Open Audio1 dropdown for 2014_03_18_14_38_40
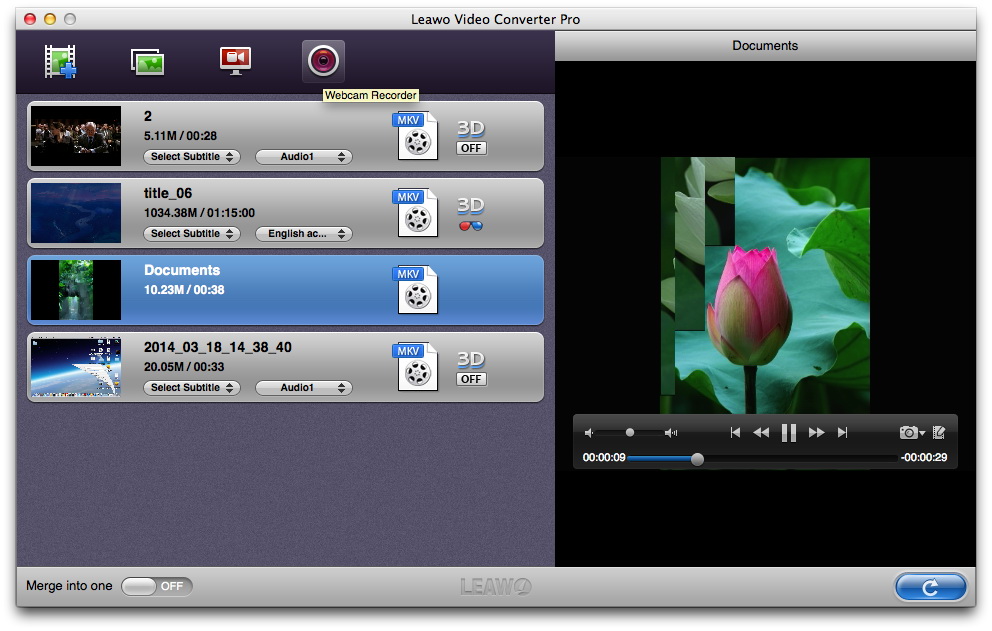Image resolution: width=992 pixels, height=631 pixels. (x=304, y=388)
